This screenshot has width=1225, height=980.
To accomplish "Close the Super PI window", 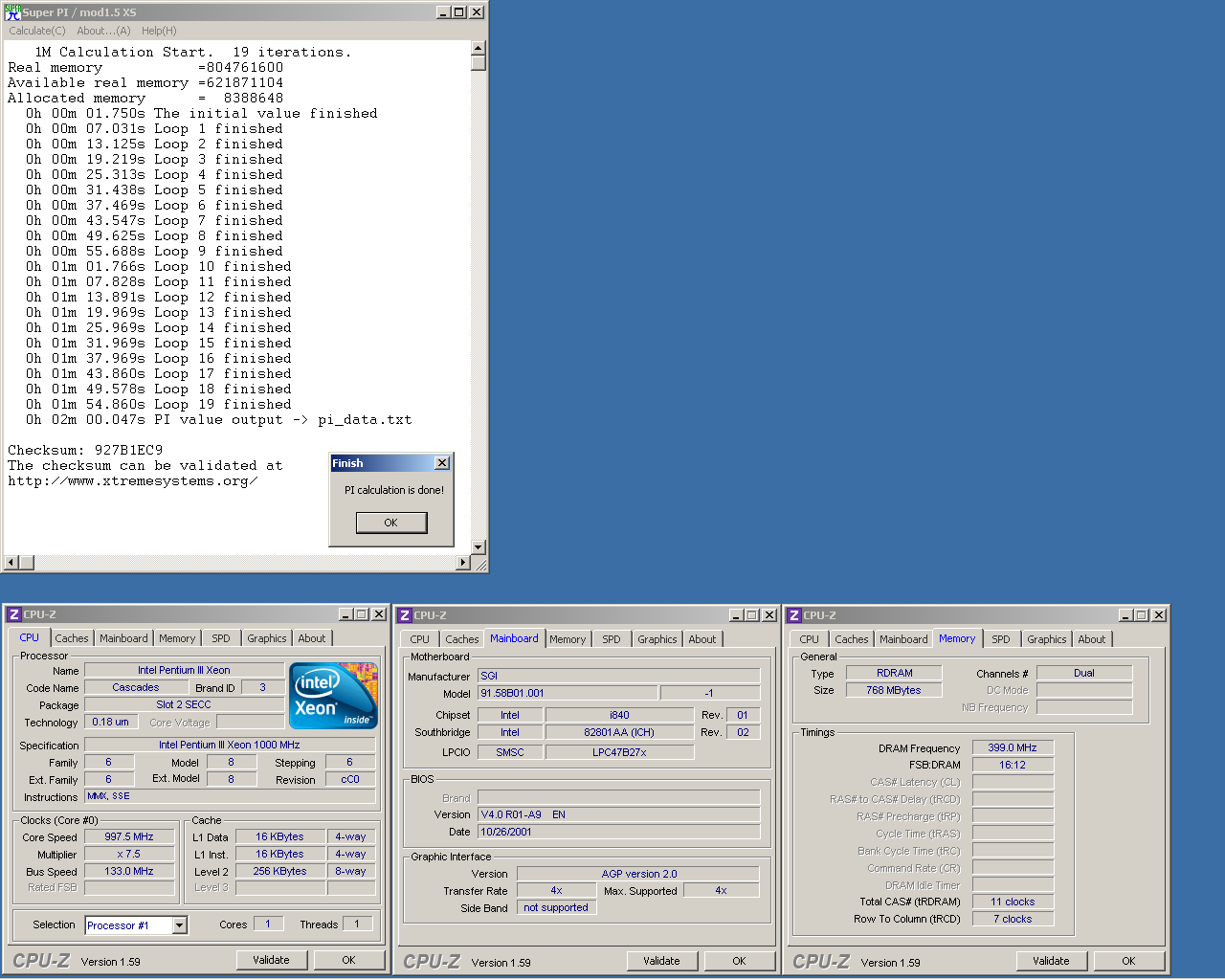I will point(477,12).
